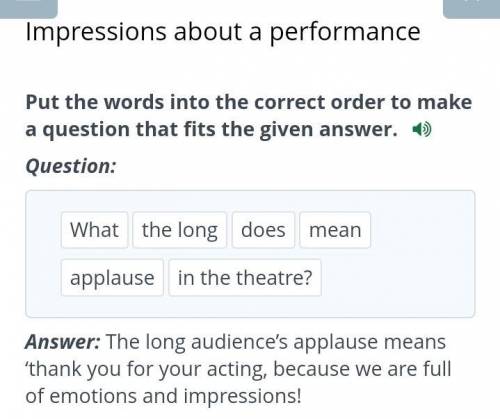Click the word "audience's" in the answer
The image size is (500, 419).
pyautogui.click(x=239, y=342)
